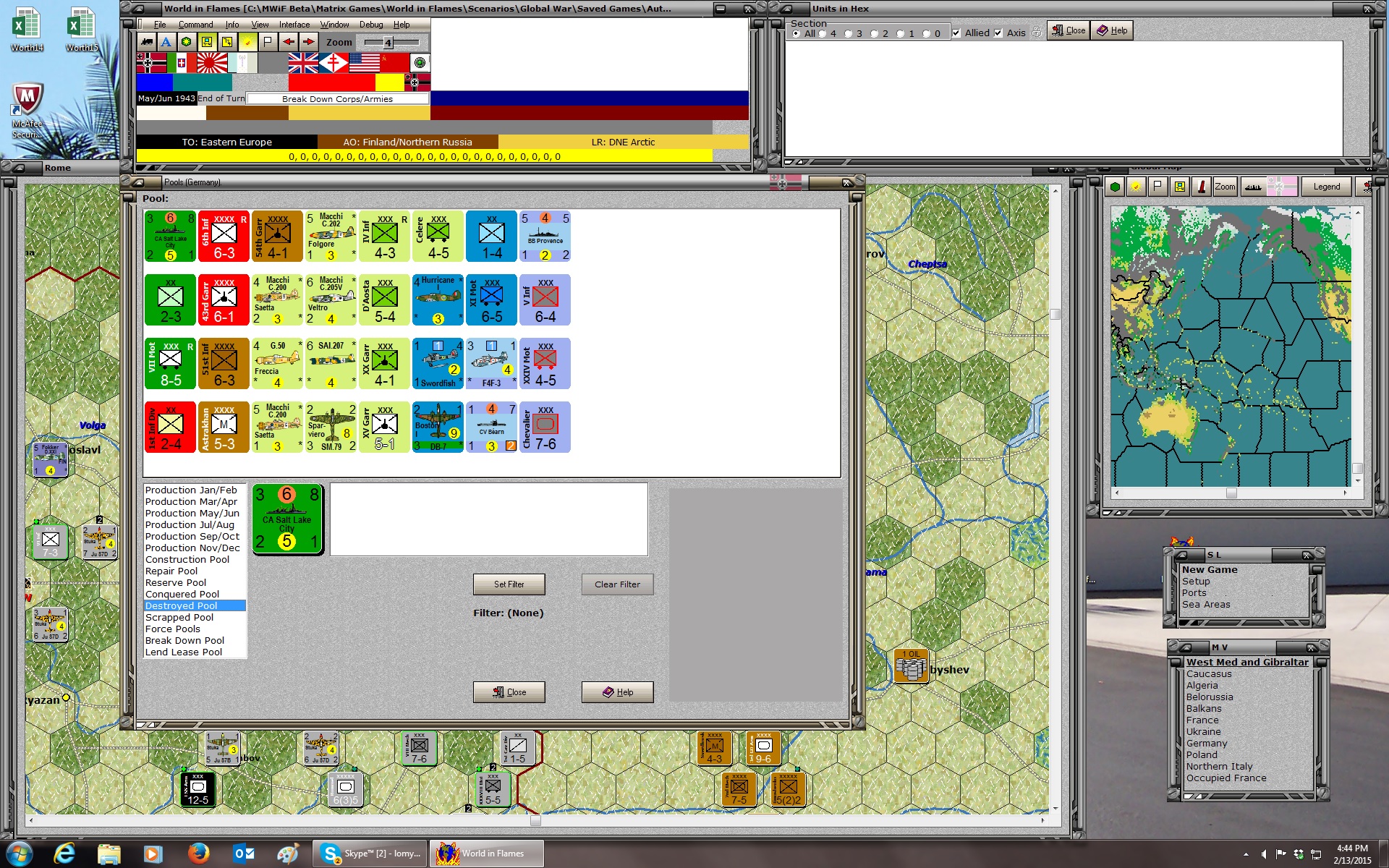Open Firefox from the taskbar

[x=198, y=854]
